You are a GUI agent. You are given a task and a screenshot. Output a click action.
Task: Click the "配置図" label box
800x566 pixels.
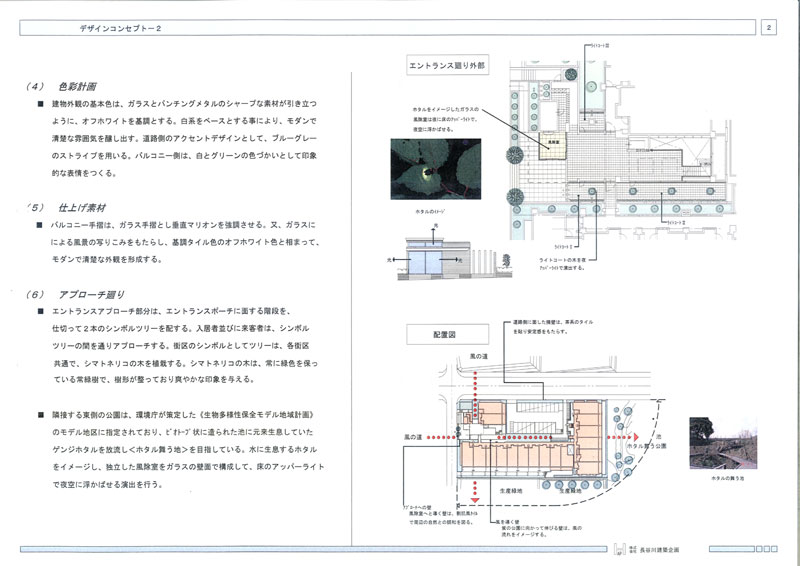coord(447,334)
